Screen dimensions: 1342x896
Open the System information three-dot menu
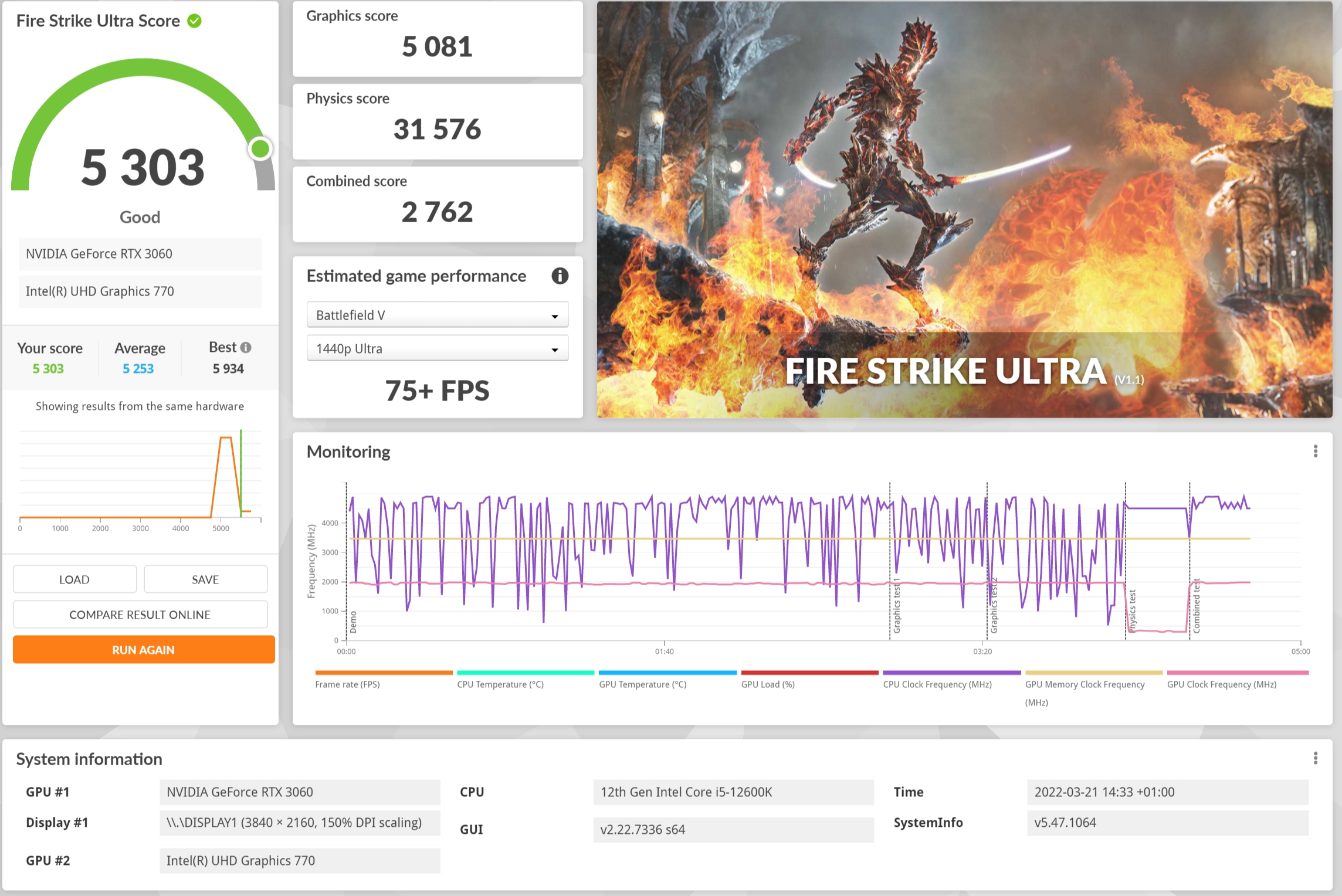(1316, 758)
